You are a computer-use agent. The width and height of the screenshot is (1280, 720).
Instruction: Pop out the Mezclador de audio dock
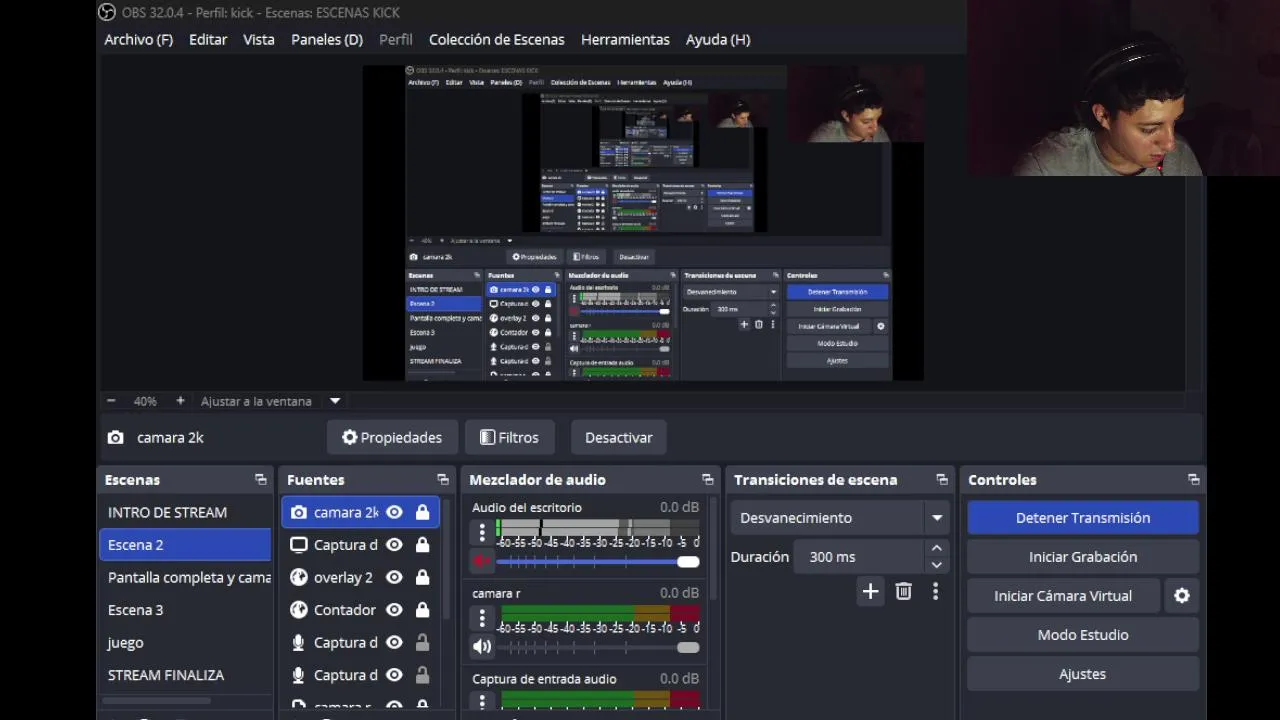tap(708, 480)
